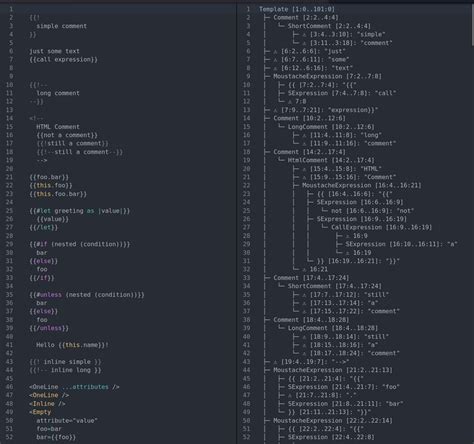This screenshot has height=444, width=474.
Task: Select the Template [1:0..101:0] root node
Action: click(x=297, y=9)
